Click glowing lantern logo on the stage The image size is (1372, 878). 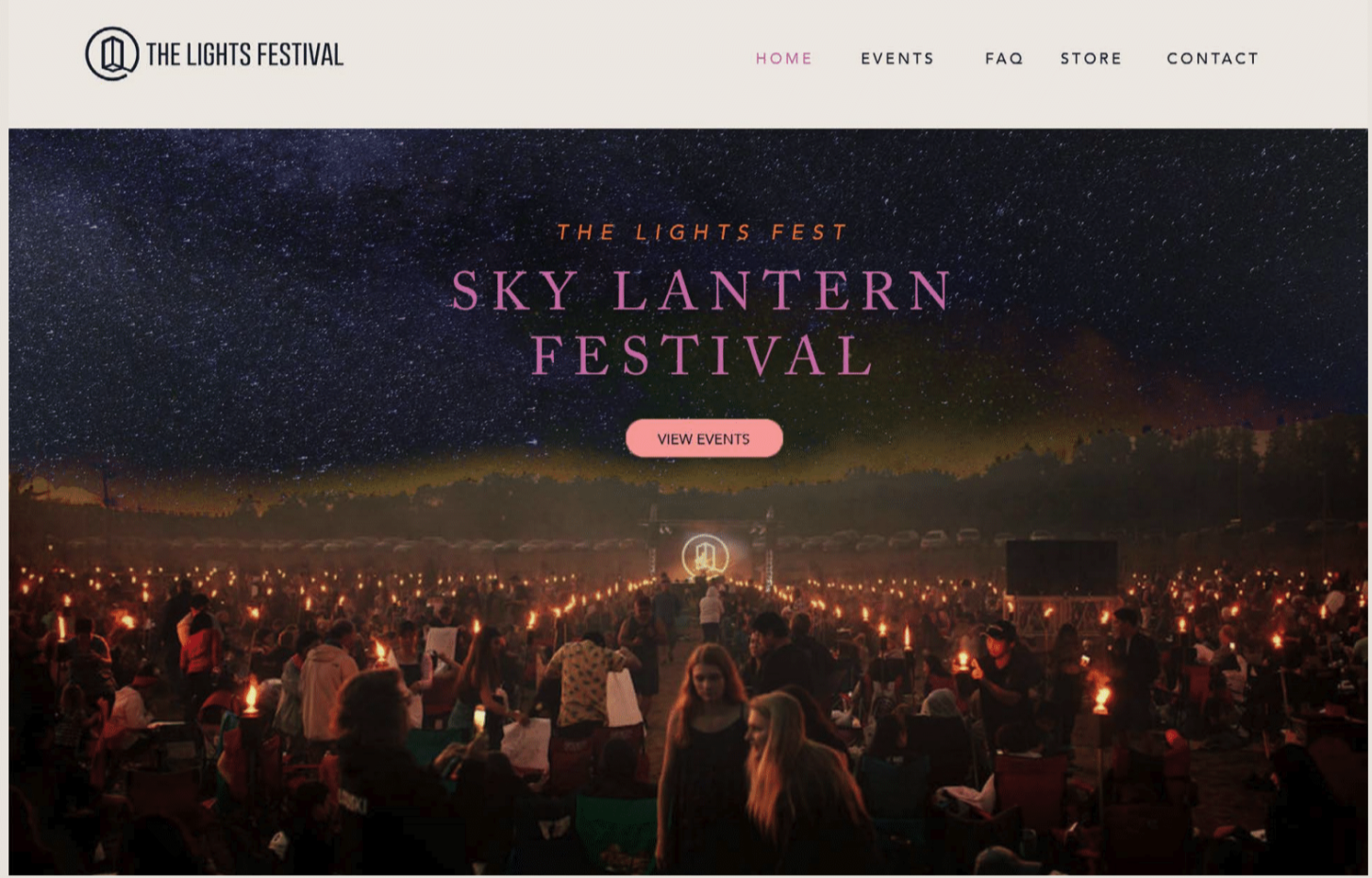[705, 556]
